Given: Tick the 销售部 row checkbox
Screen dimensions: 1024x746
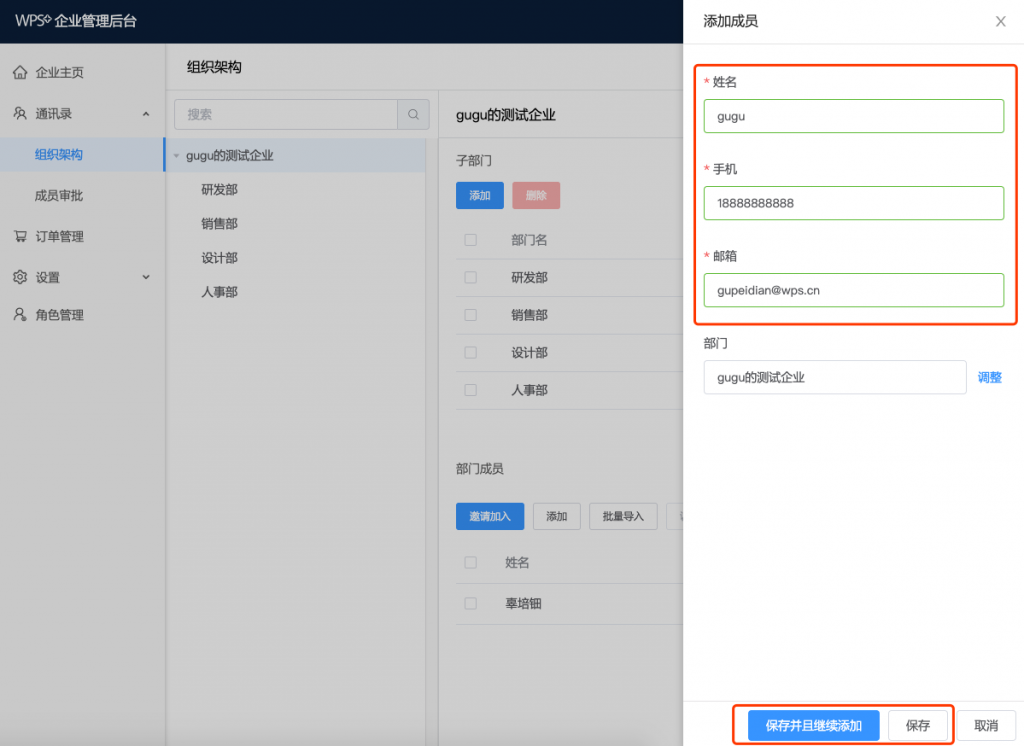Looking at the screenshot, I should point(470,315).
